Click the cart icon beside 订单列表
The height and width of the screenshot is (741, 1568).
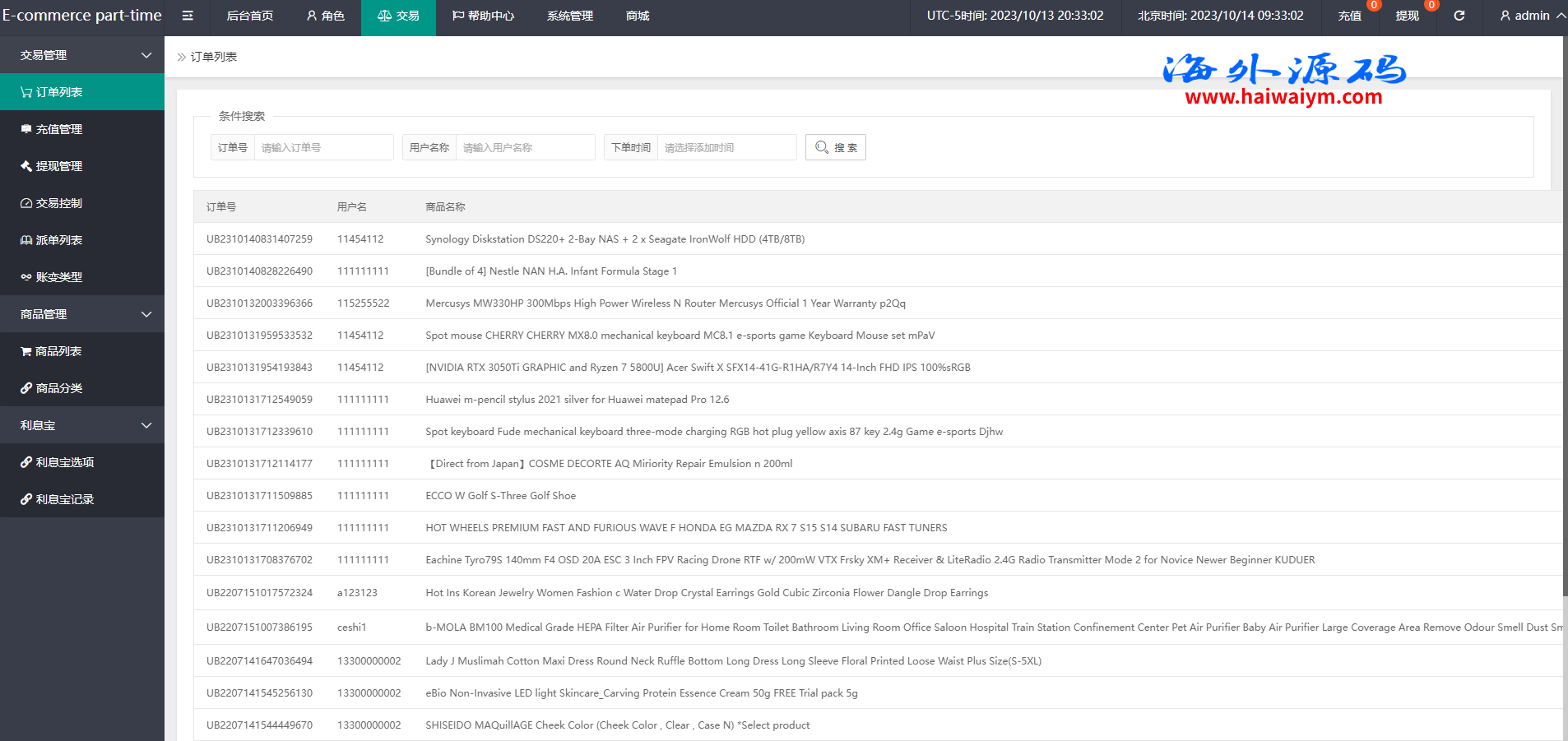26,92
